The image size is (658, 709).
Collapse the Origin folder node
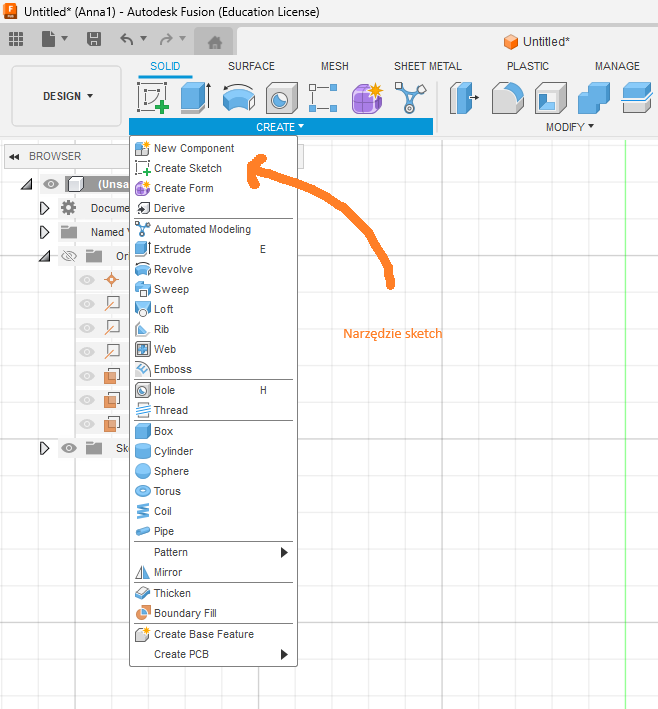coord(44,256)
